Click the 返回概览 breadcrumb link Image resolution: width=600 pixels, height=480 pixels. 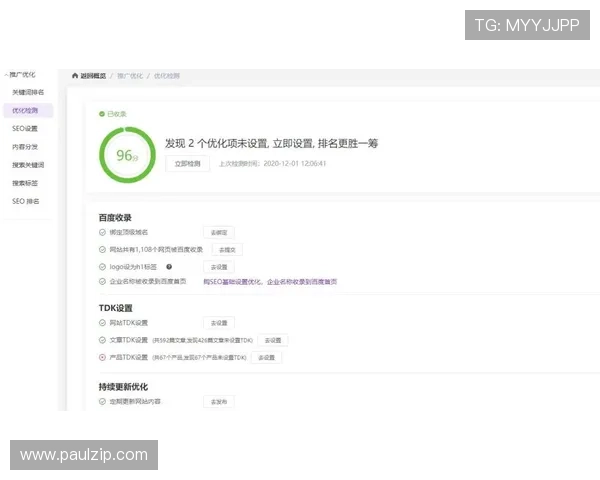coord(93,76)
